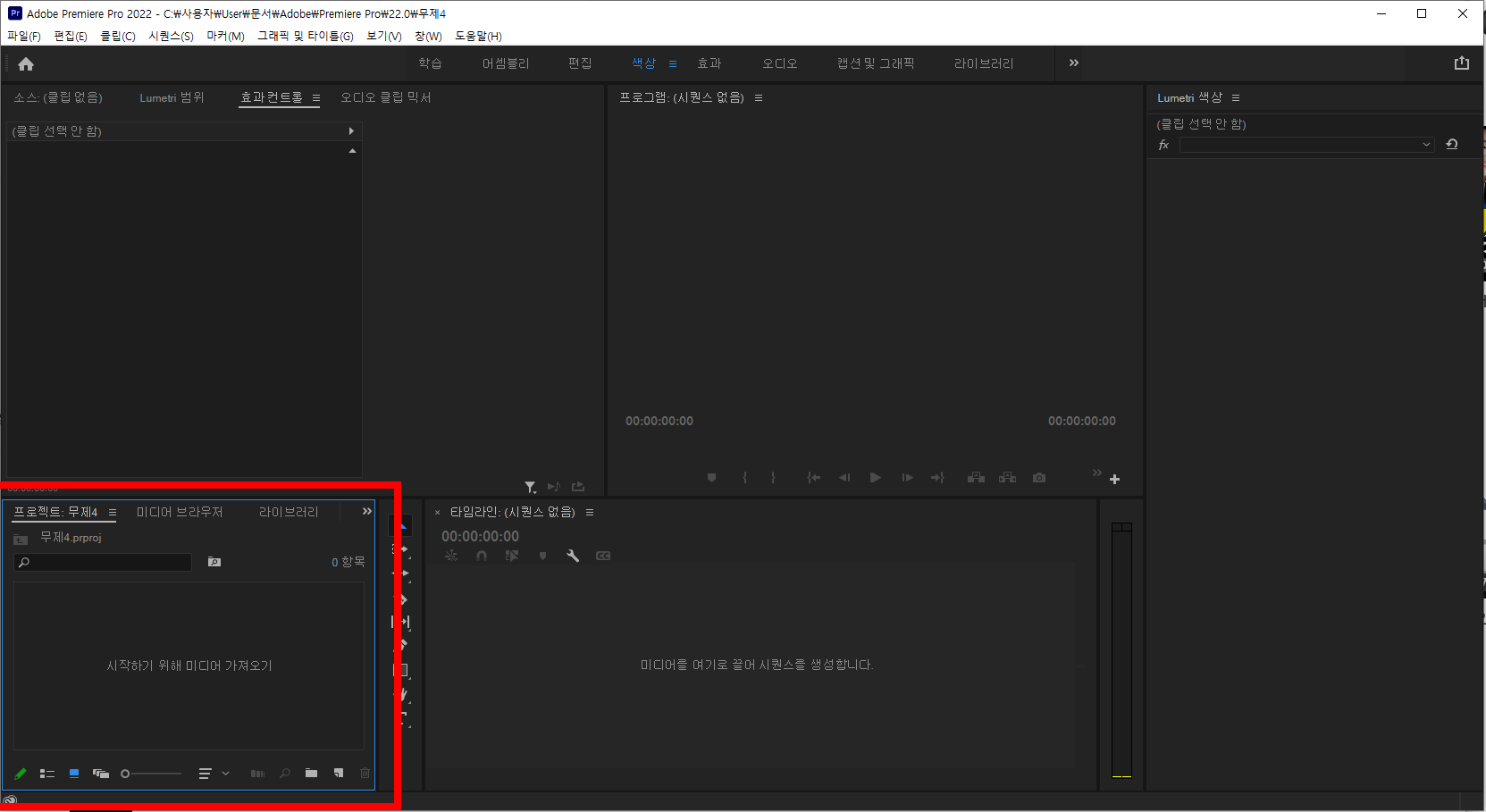
Task: Select the 소스: (클립 없음) panel tab
Action: point(58,97)
